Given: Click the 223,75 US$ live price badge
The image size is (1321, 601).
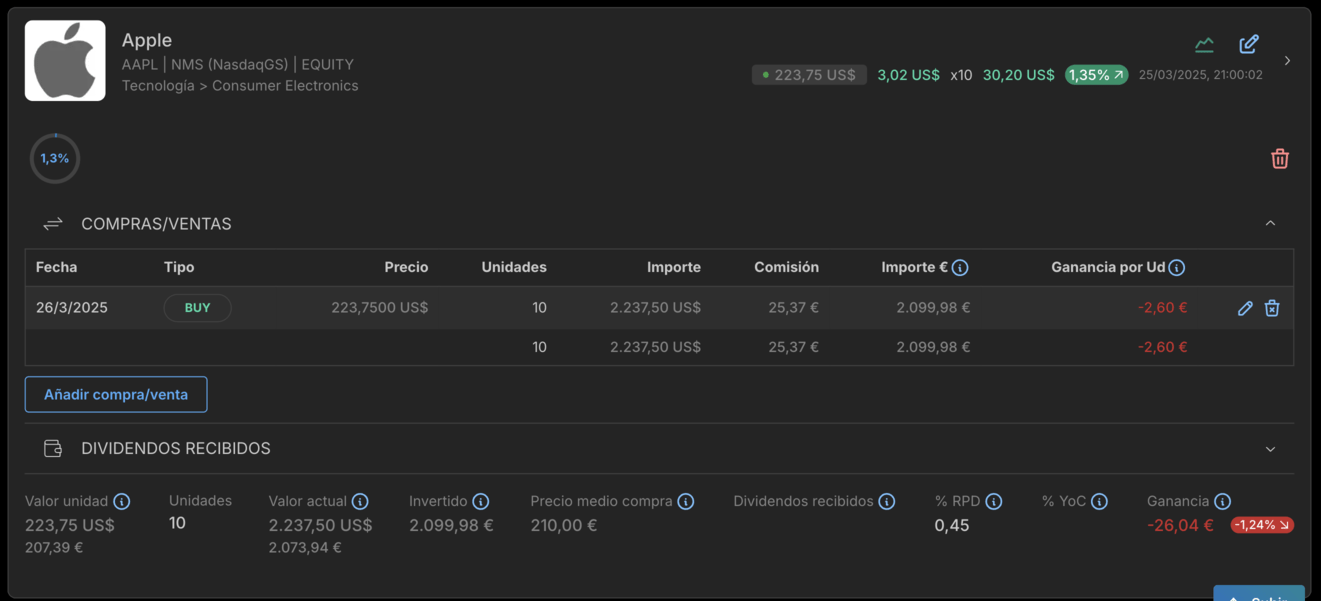Looking at the screenshot, I should coord(809,75).
